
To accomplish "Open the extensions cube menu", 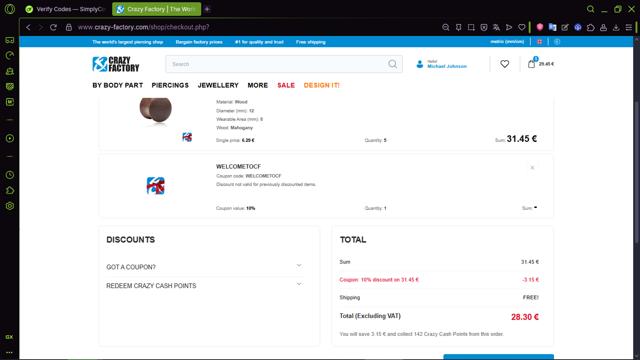I will pos(591,27).
